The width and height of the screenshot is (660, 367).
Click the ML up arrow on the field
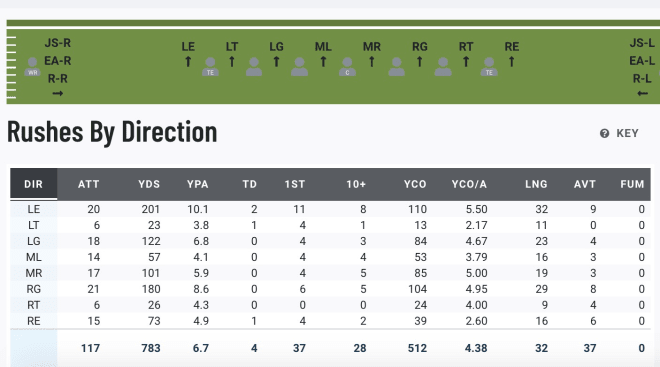pos(323,62)
